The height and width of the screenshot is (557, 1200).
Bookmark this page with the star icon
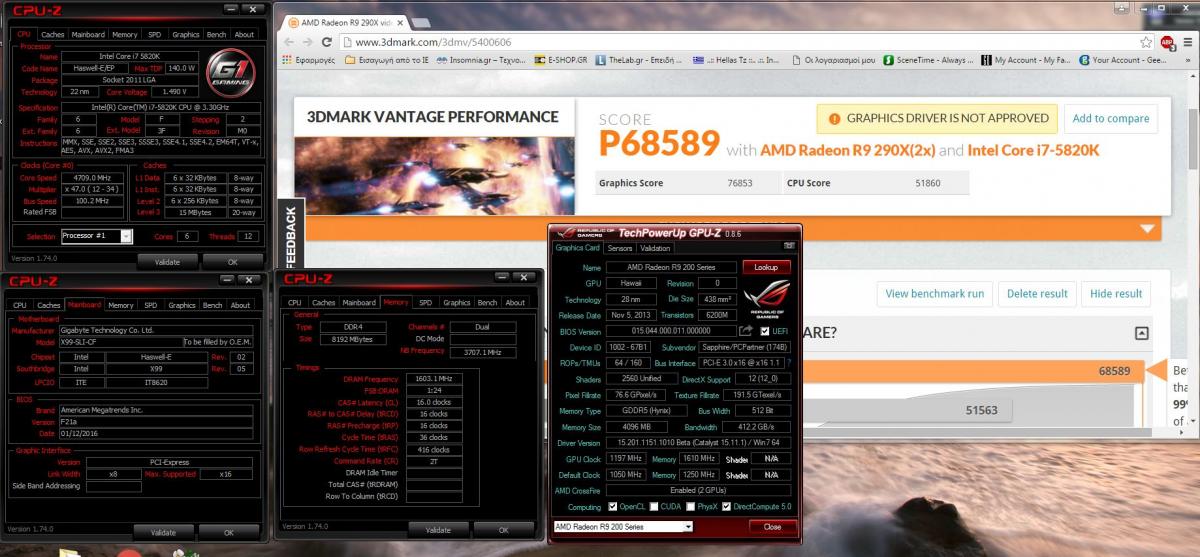coord(1146,42)
